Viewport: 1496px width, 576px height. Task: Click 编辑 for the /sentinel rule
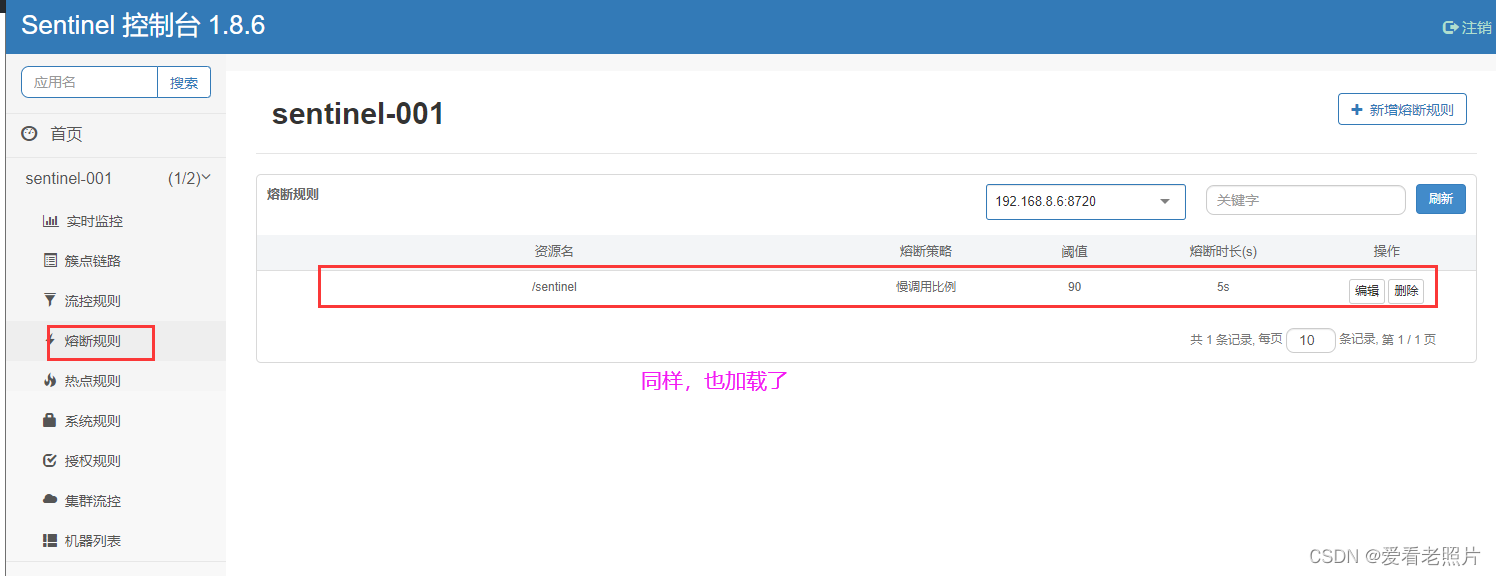[1367, 291]
